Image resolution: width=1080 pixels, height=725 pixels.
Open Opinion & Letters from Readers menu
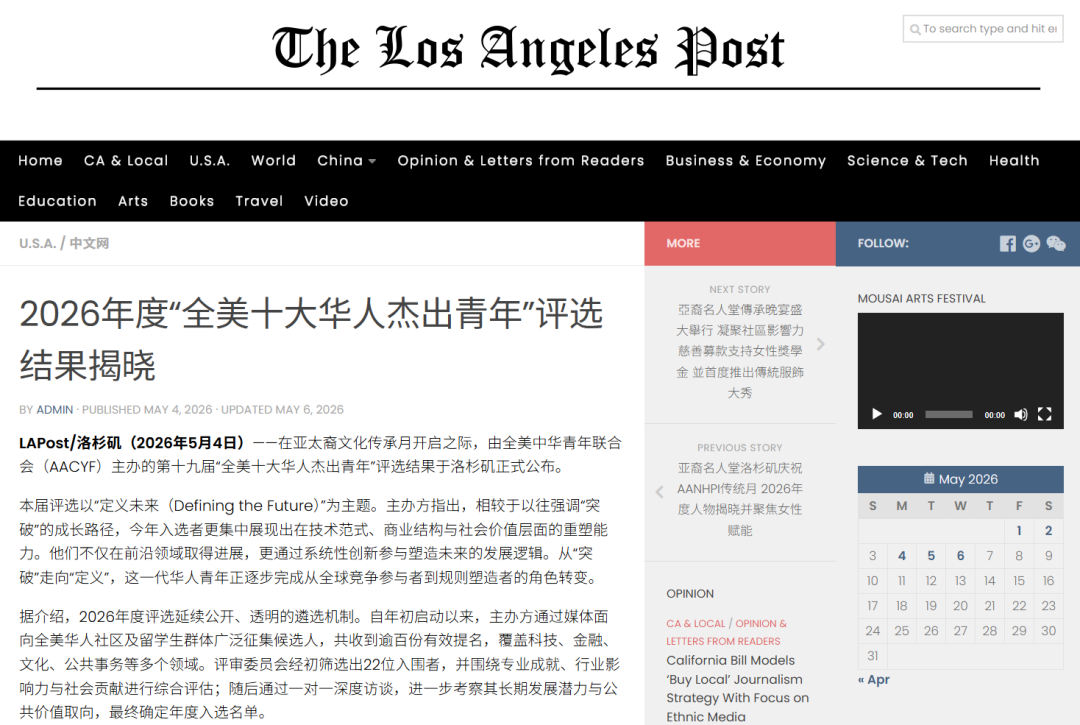[521, 160]
